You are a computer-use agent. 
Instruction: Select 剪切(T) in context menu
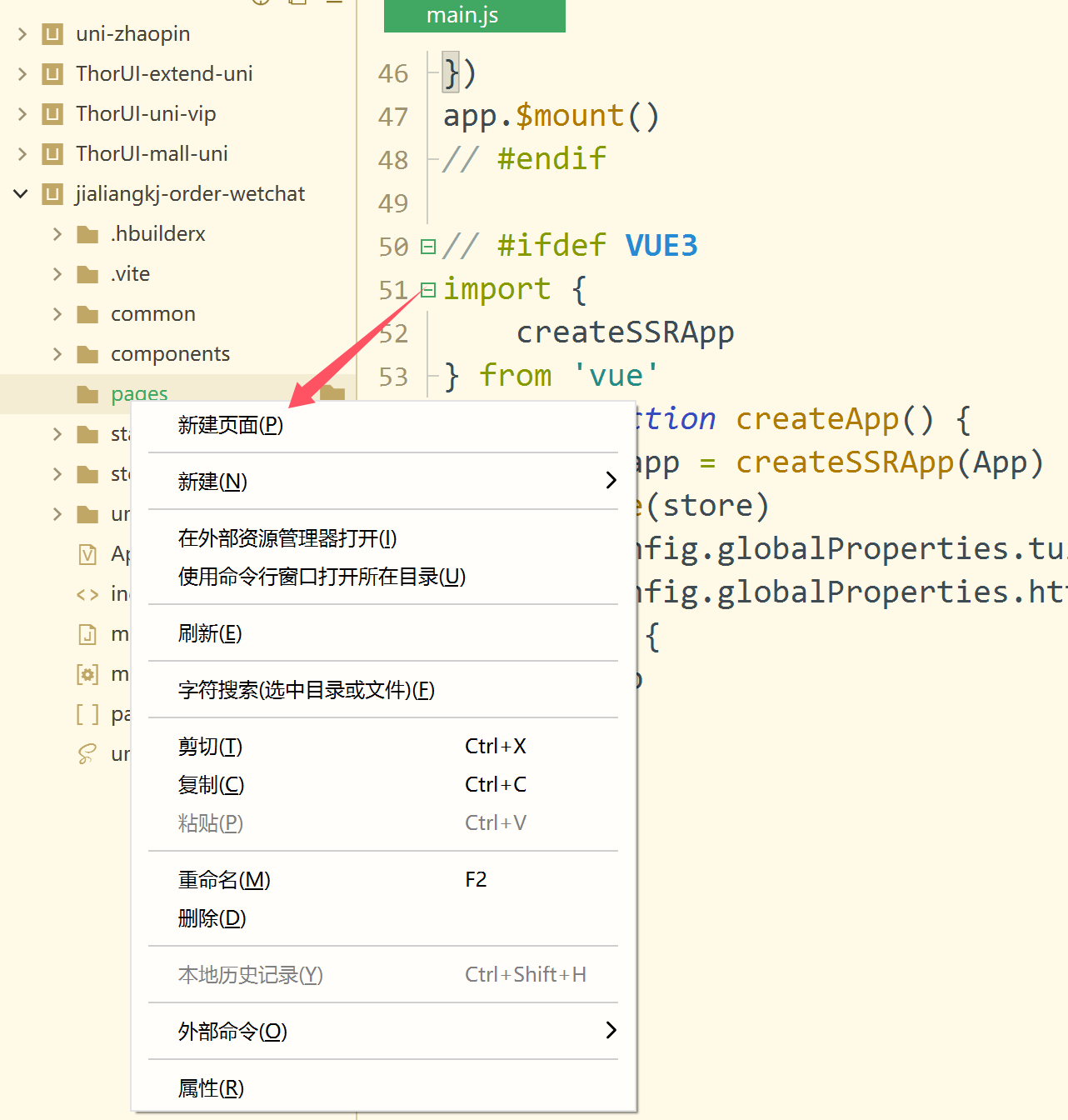(383, 747)
